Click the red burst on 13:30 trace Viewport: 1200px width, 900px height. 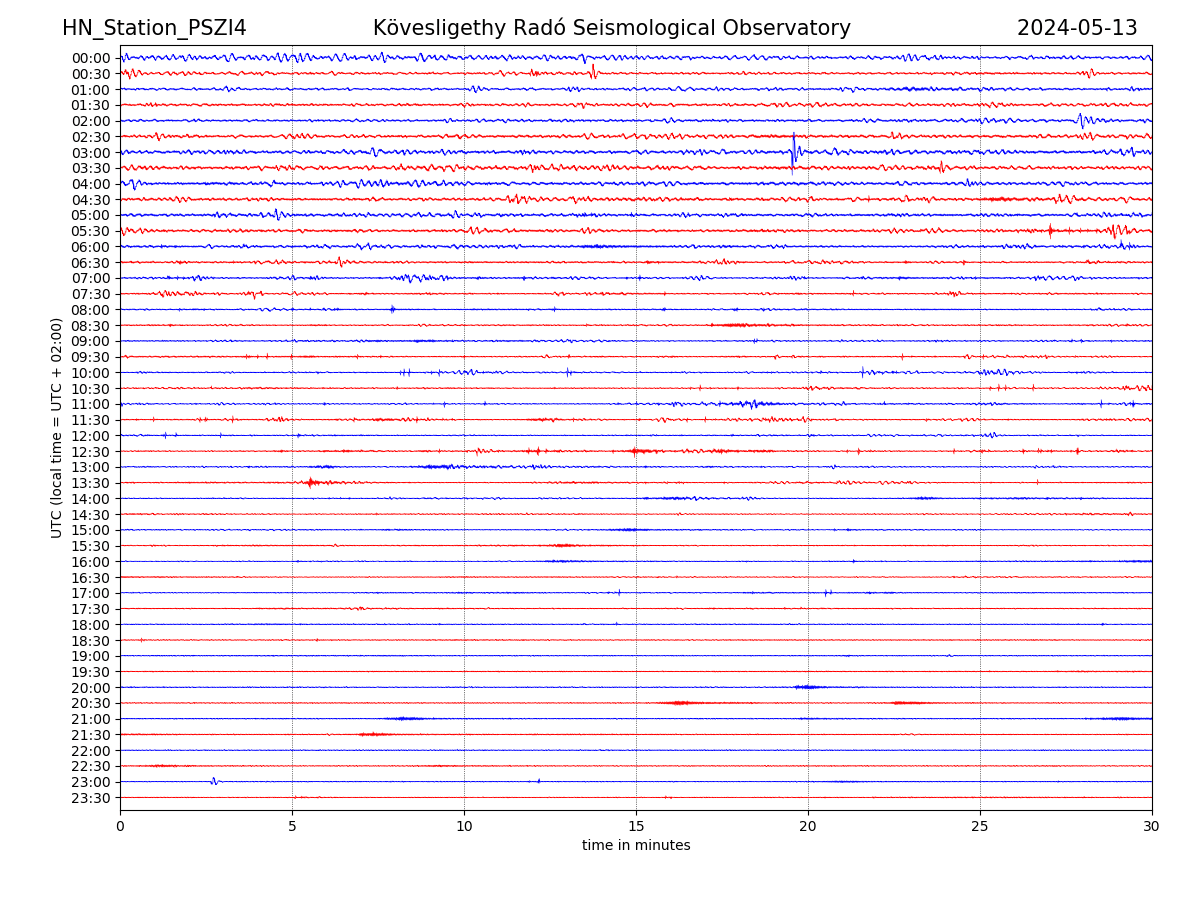tap(310, 483)
